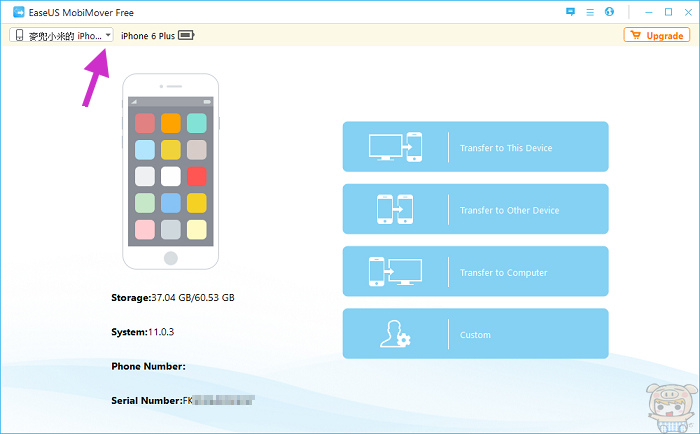Click the phone-to-phone transfer icon
Screen dimensions: 700x434
(x=395, y=209)
